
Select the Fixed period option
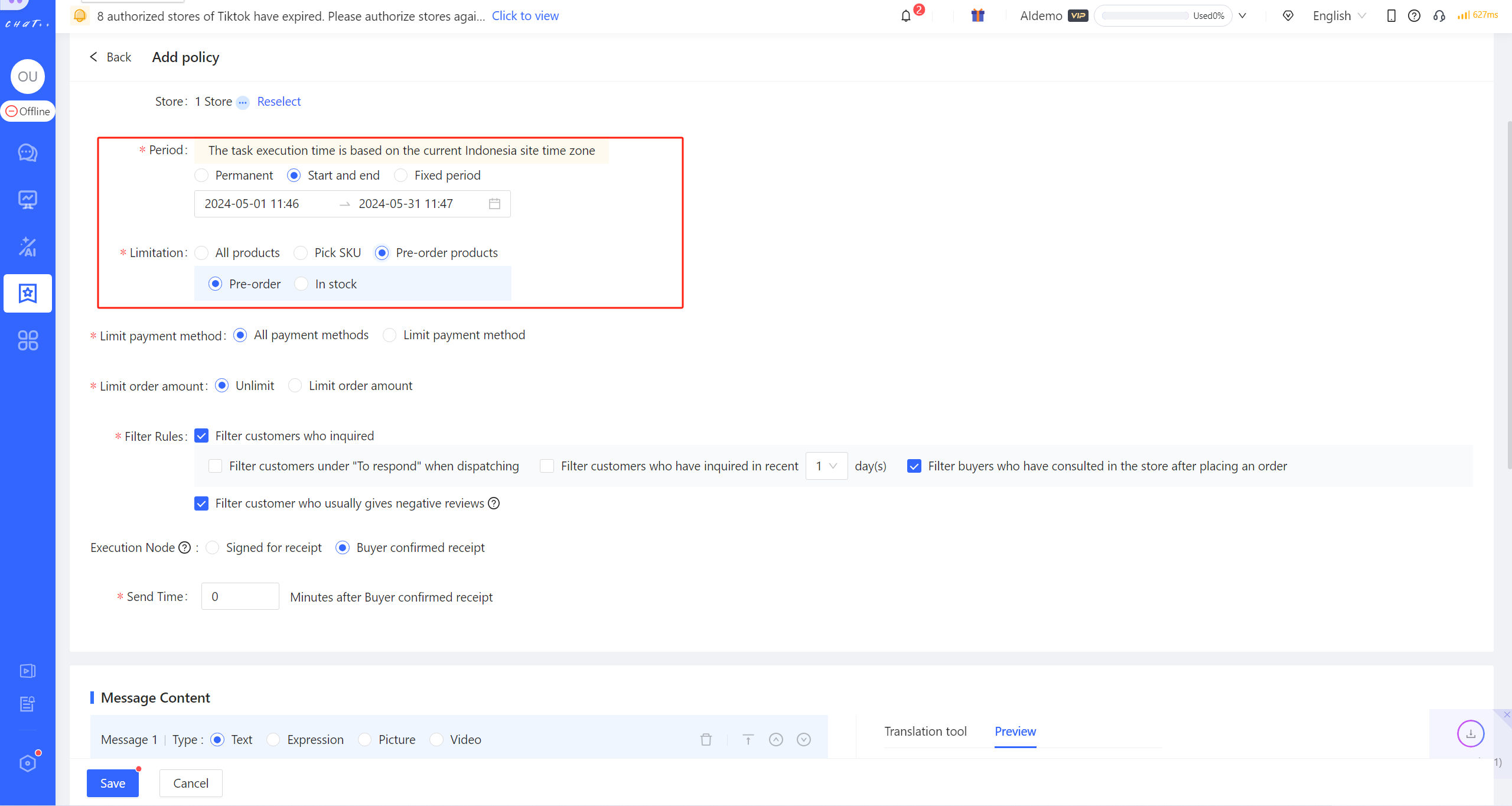click(400, 175)
